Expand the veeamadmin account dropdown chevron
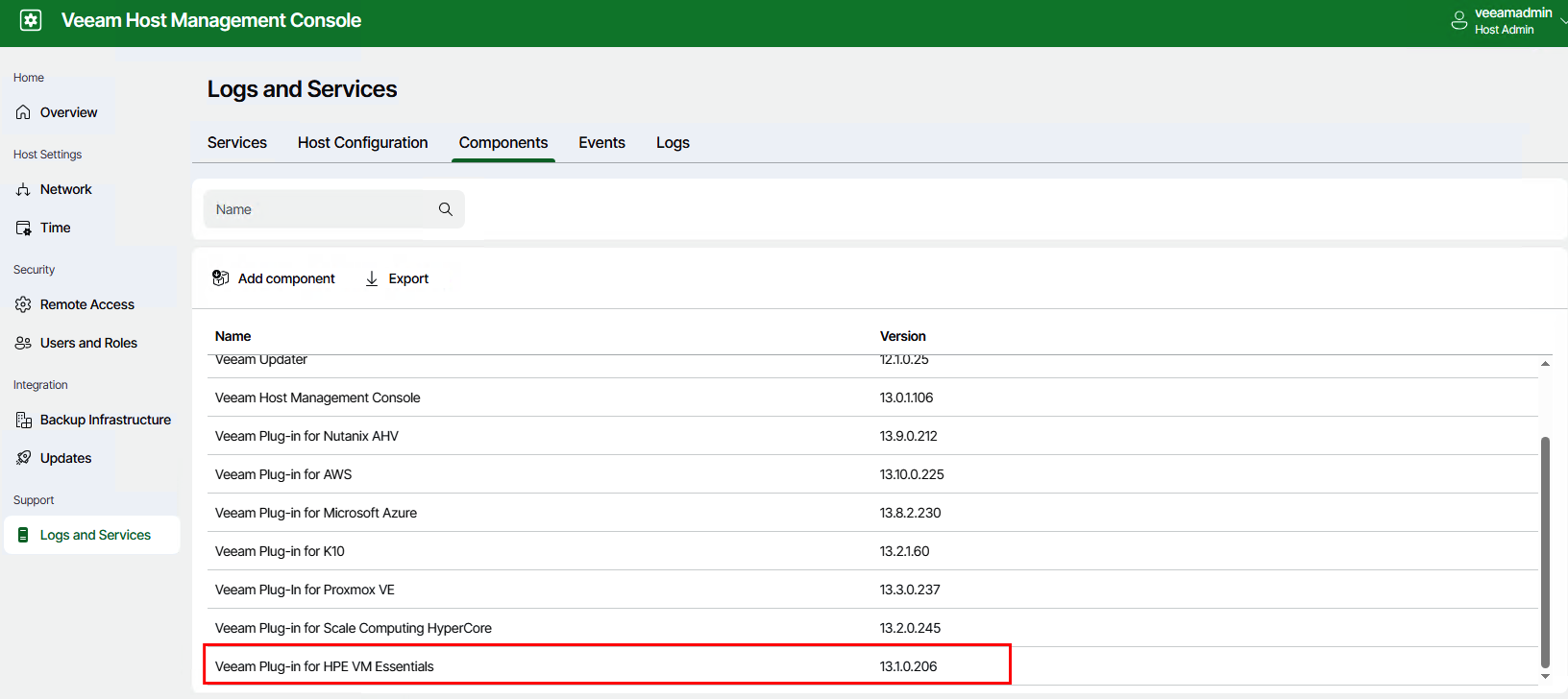 point(1563,20)
